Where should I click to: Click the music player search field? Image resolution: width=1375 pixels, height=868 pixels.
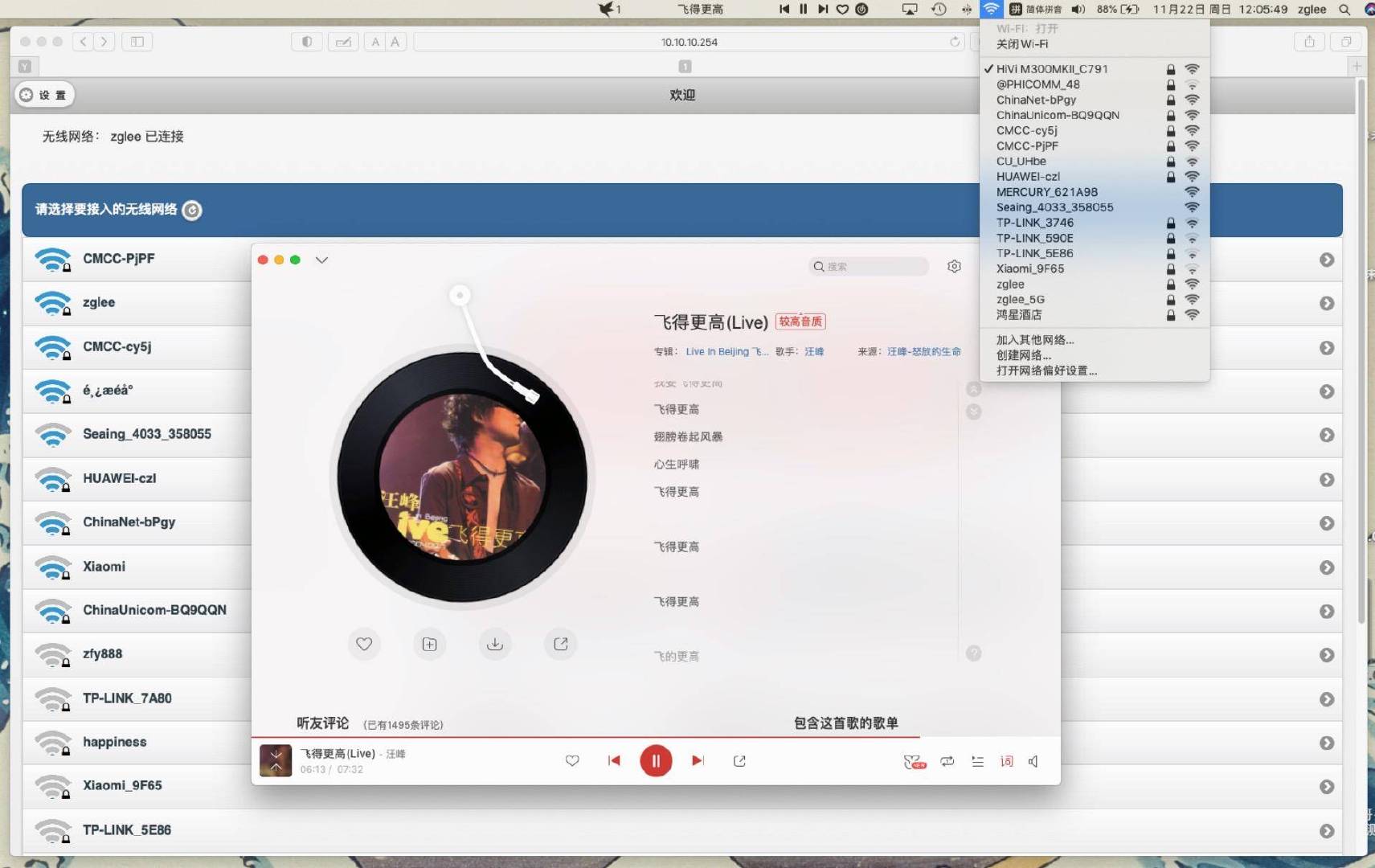pos(869,266)
